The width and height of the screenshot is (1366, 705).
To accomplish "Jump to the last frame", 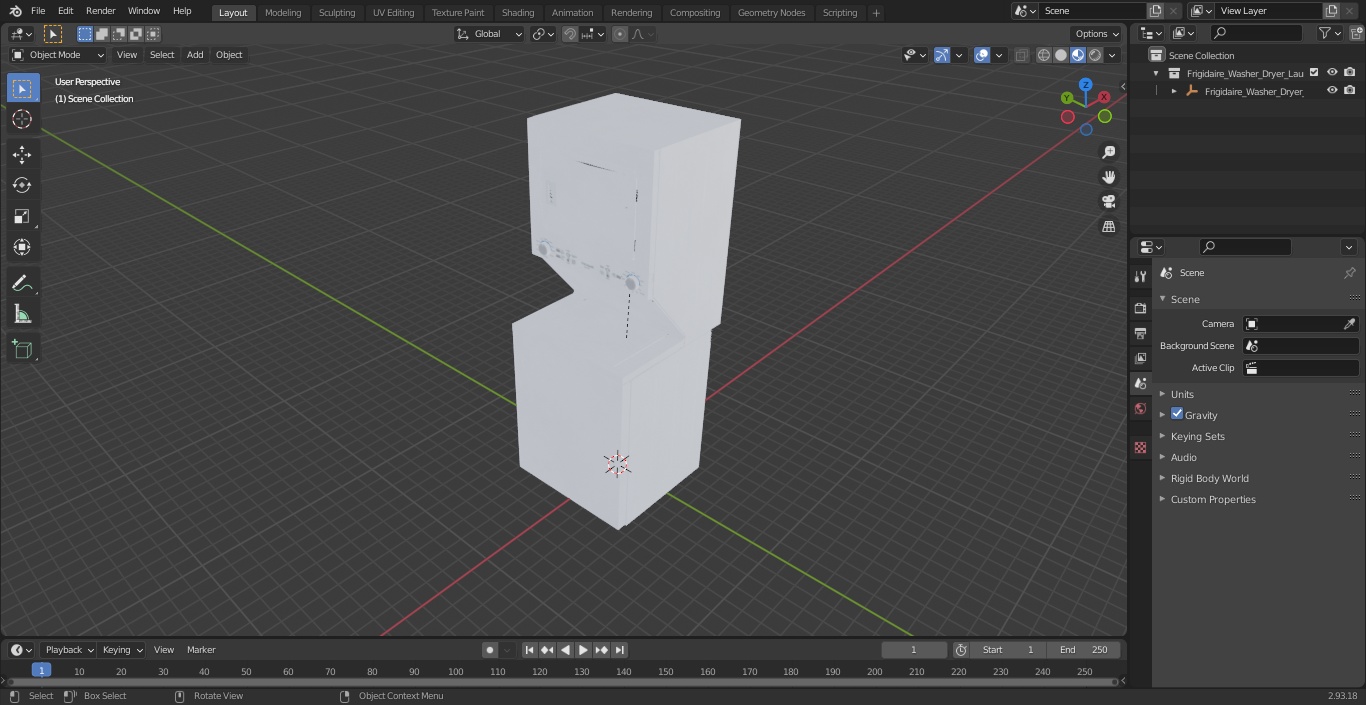I will (x=620, y=650).
